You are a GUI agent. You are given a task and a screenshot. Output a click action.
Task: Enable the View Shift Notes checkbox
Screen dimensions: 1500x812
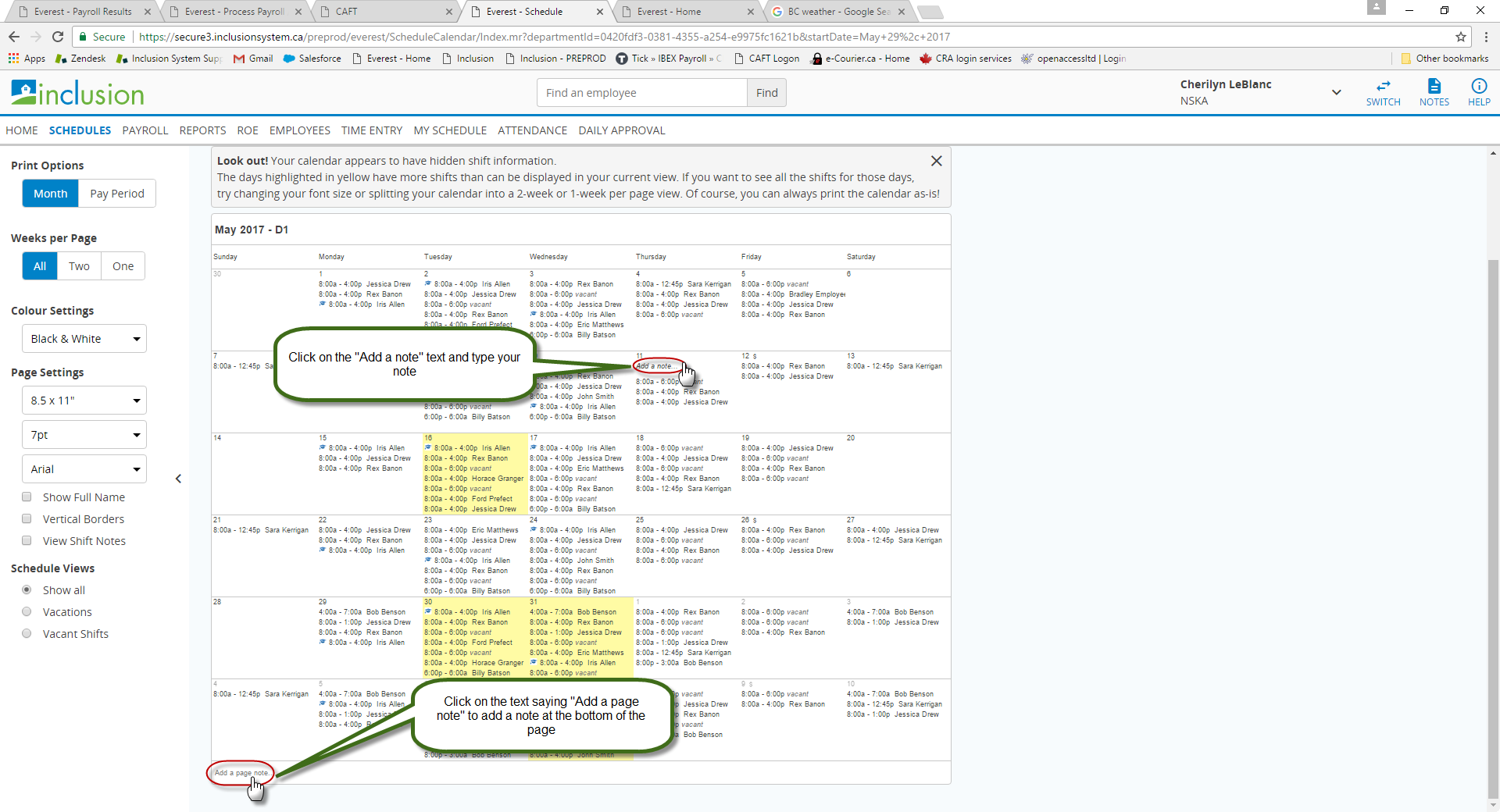tap(27, 540)
